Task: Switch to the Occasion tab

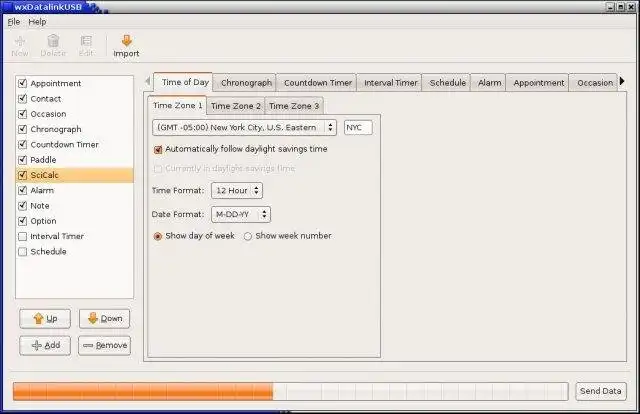Action: pos(595,82)
